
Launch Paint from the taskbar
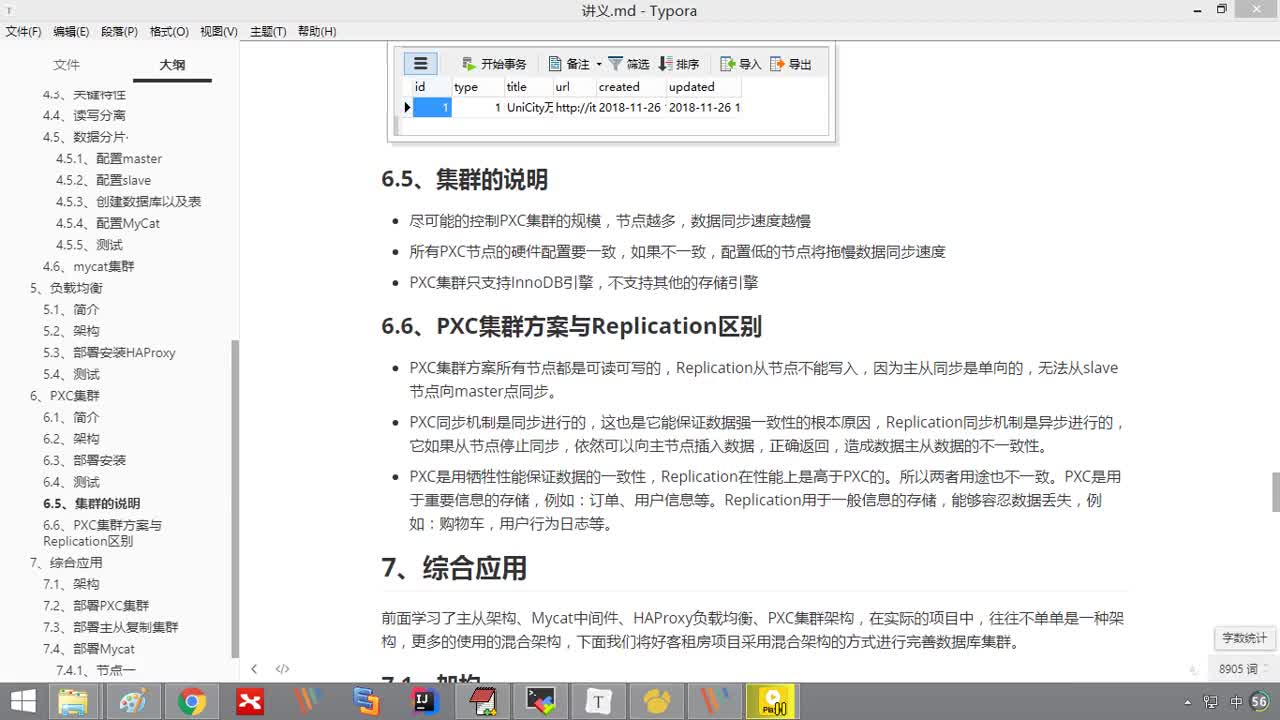pyautogui.click(x=132, y=701)
